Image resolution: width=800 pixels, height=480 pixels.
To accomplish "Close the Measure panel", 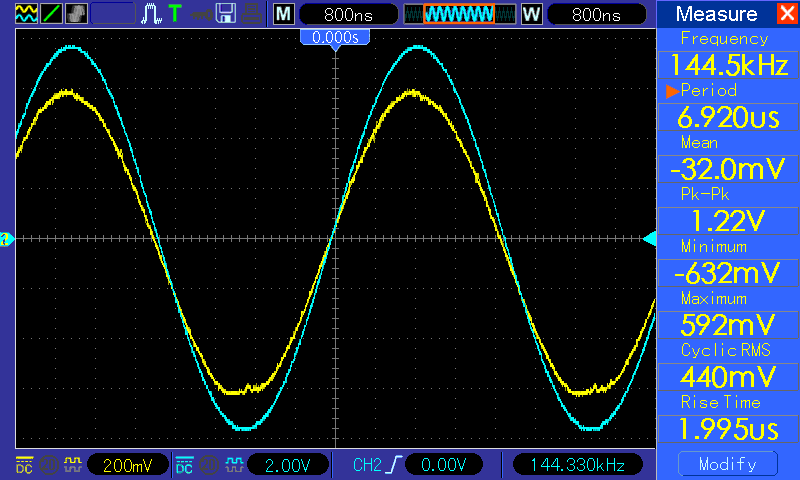I will (787, 13).
